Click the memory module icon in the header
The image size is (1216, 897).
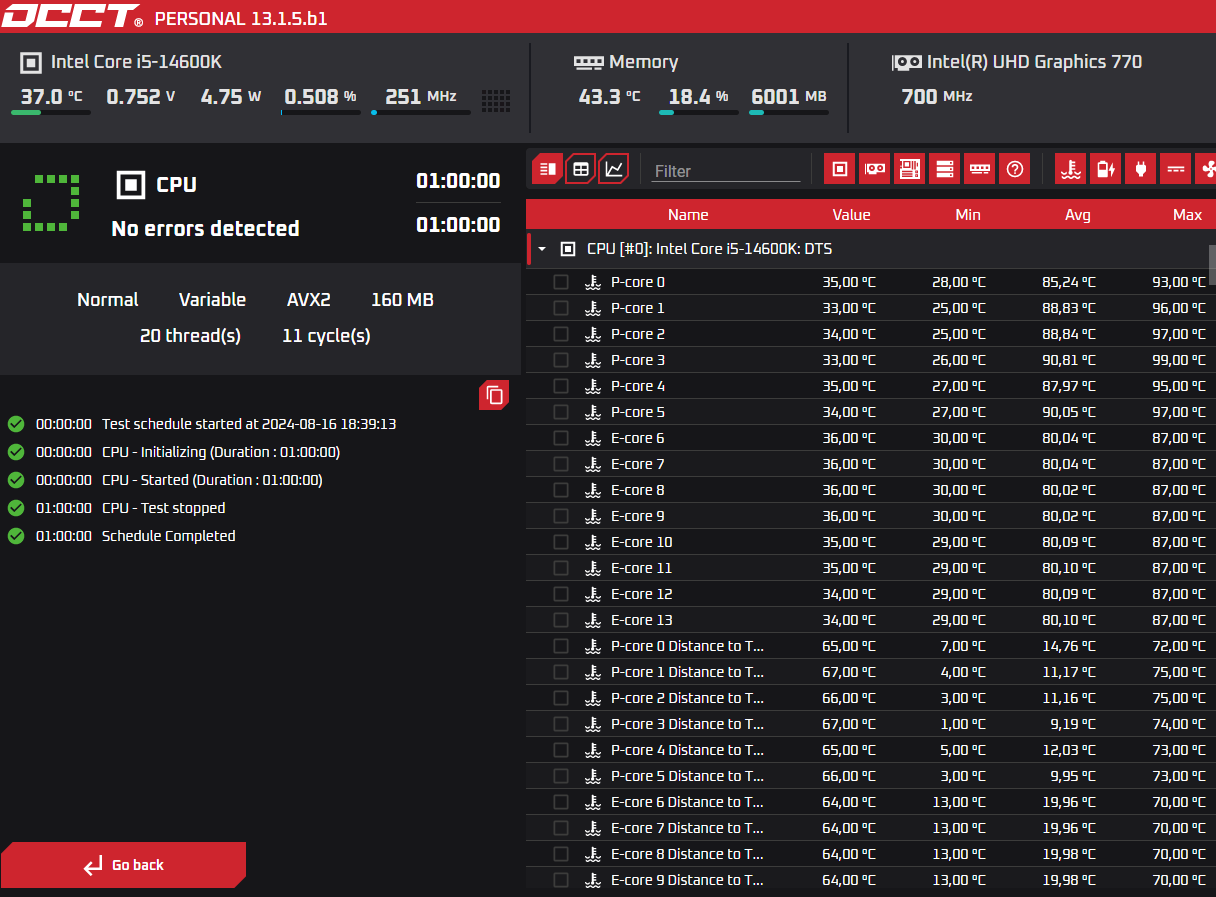coord(588,62)
